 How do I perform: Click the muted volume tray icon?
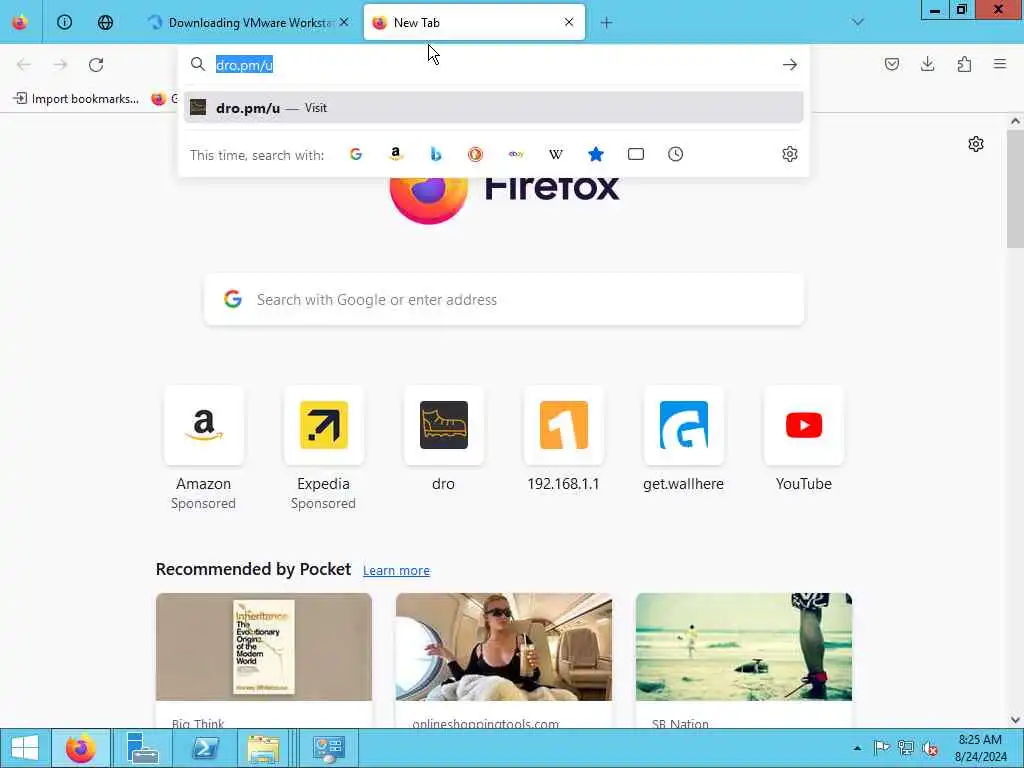pos(929,748)
